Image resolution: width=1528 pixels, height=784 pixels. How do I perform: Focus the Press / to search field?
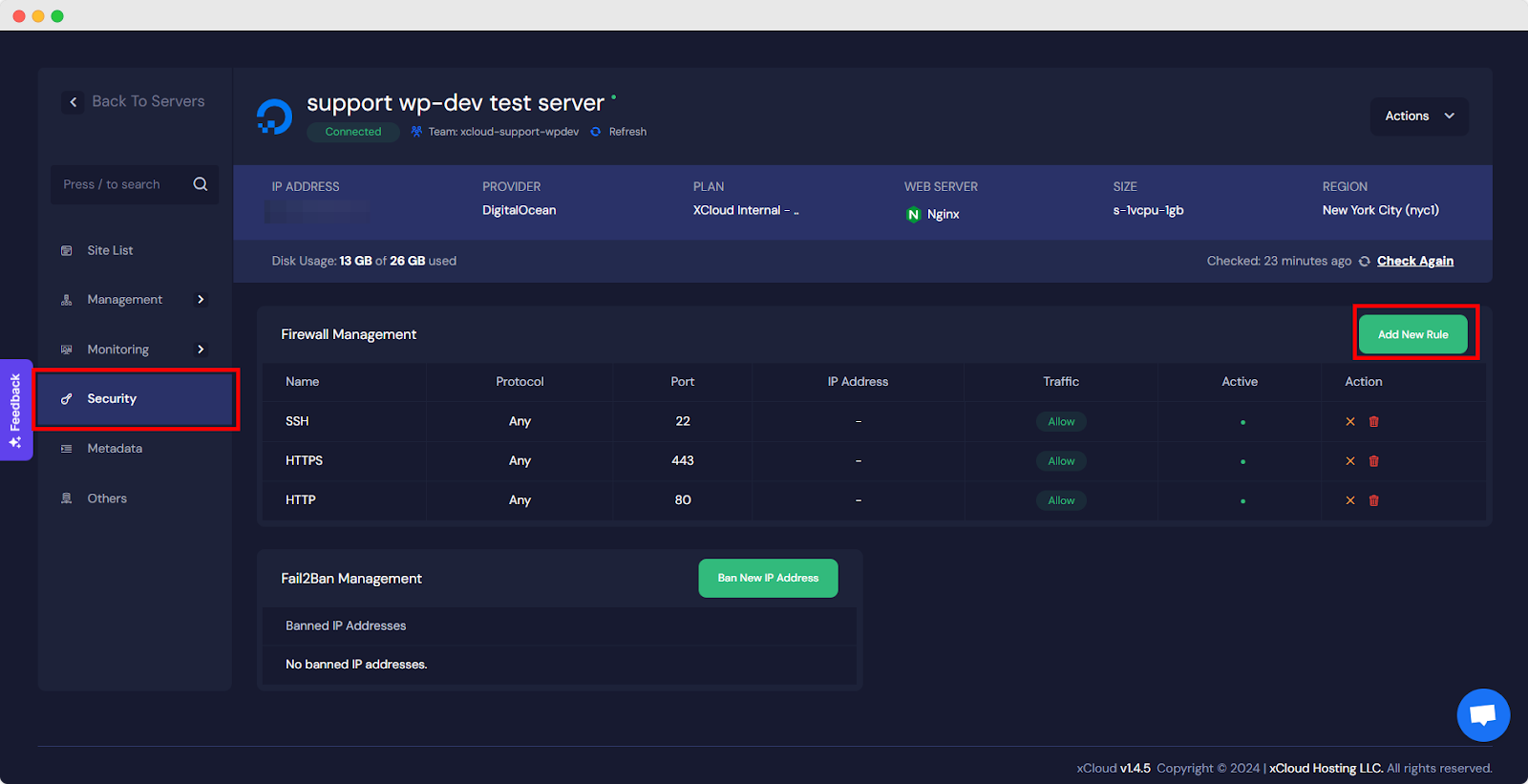tap(135, 184)
